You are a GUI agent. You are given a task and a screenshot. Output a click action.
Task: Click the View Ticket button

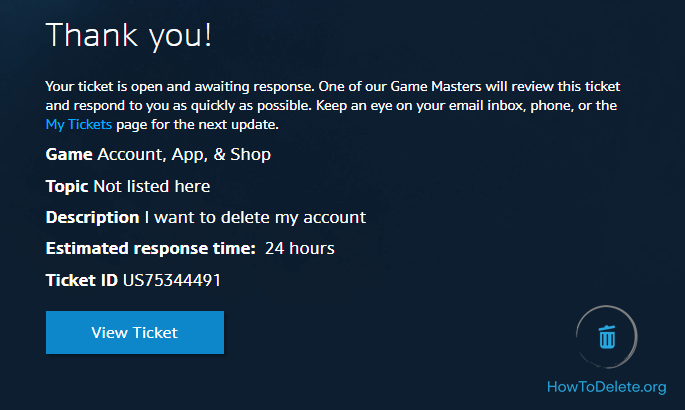pyautogui.click(x=134, y=333)
